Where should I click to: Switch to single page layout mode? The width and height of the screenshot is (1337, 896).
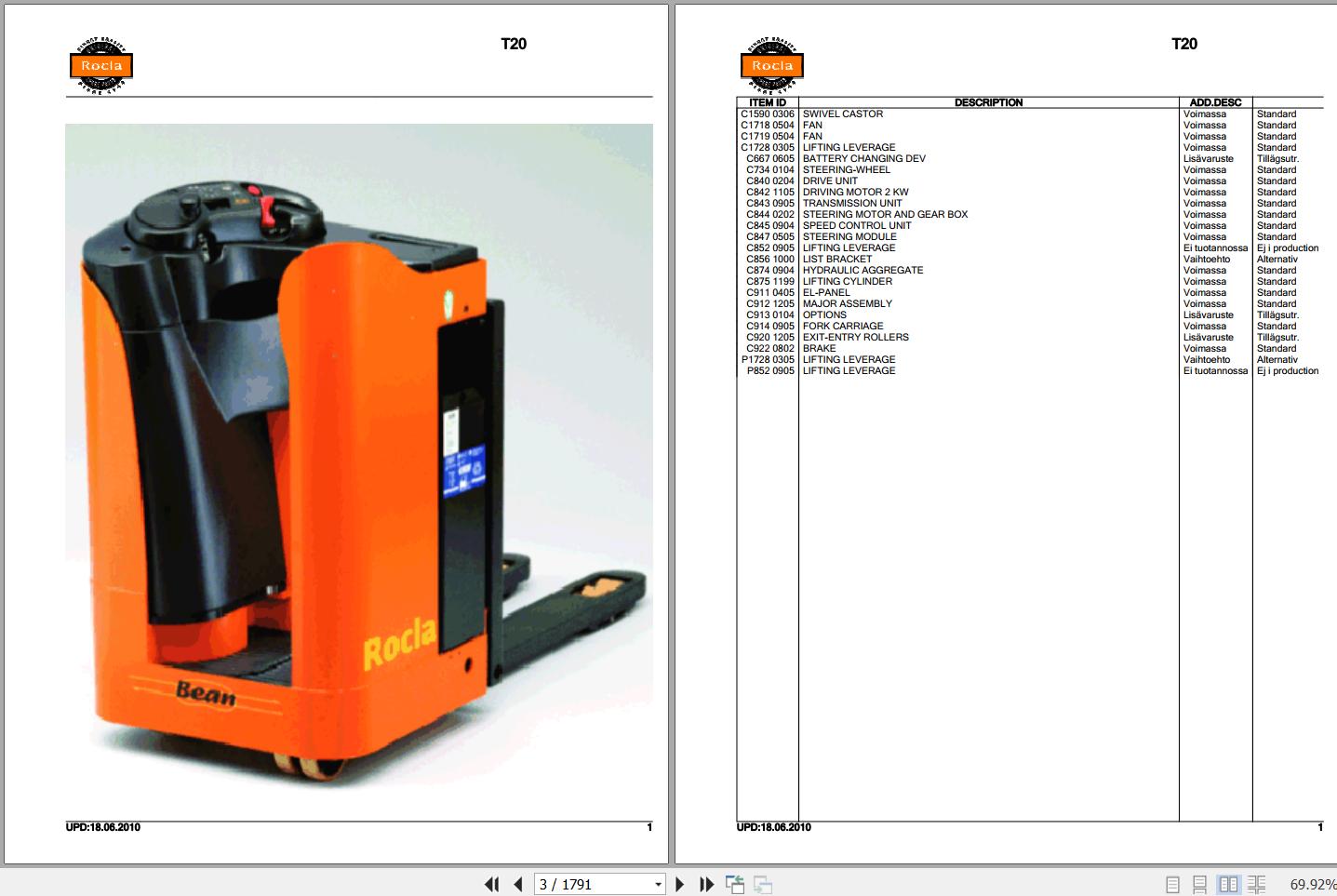coord(1174,884)
